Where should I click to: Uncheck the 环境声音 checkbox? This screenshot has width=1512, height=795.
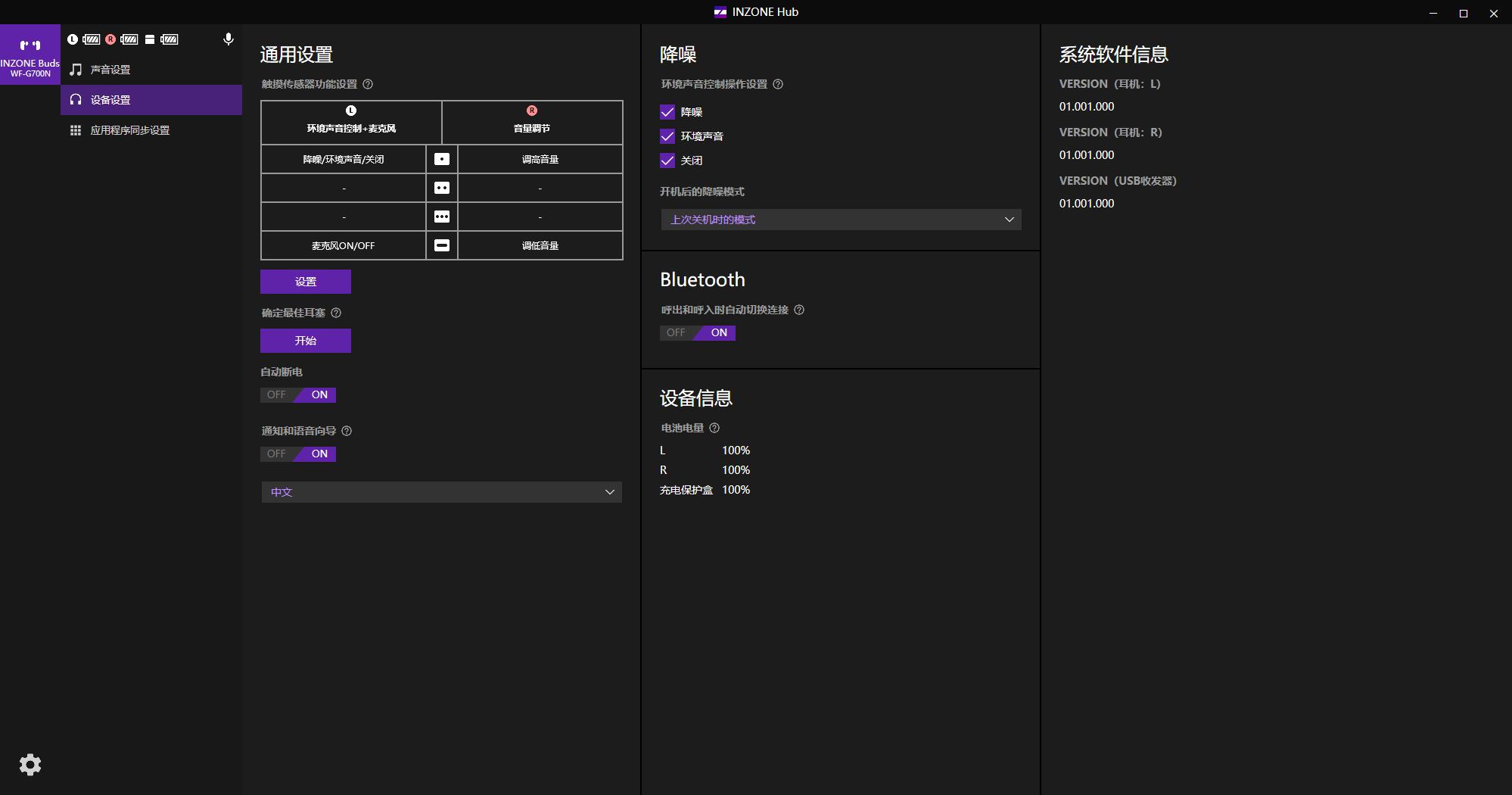coord(667,136)
